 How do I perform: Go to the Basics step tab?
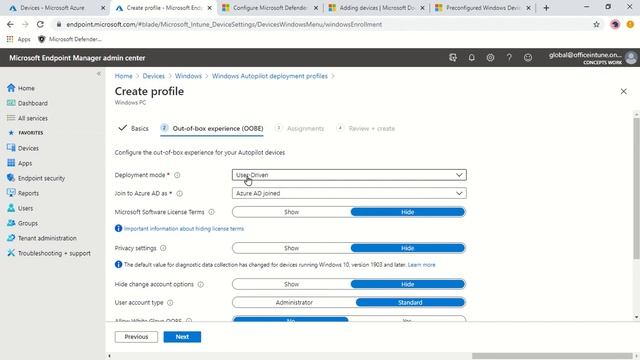pyautogui.click(x=133, y=128)
